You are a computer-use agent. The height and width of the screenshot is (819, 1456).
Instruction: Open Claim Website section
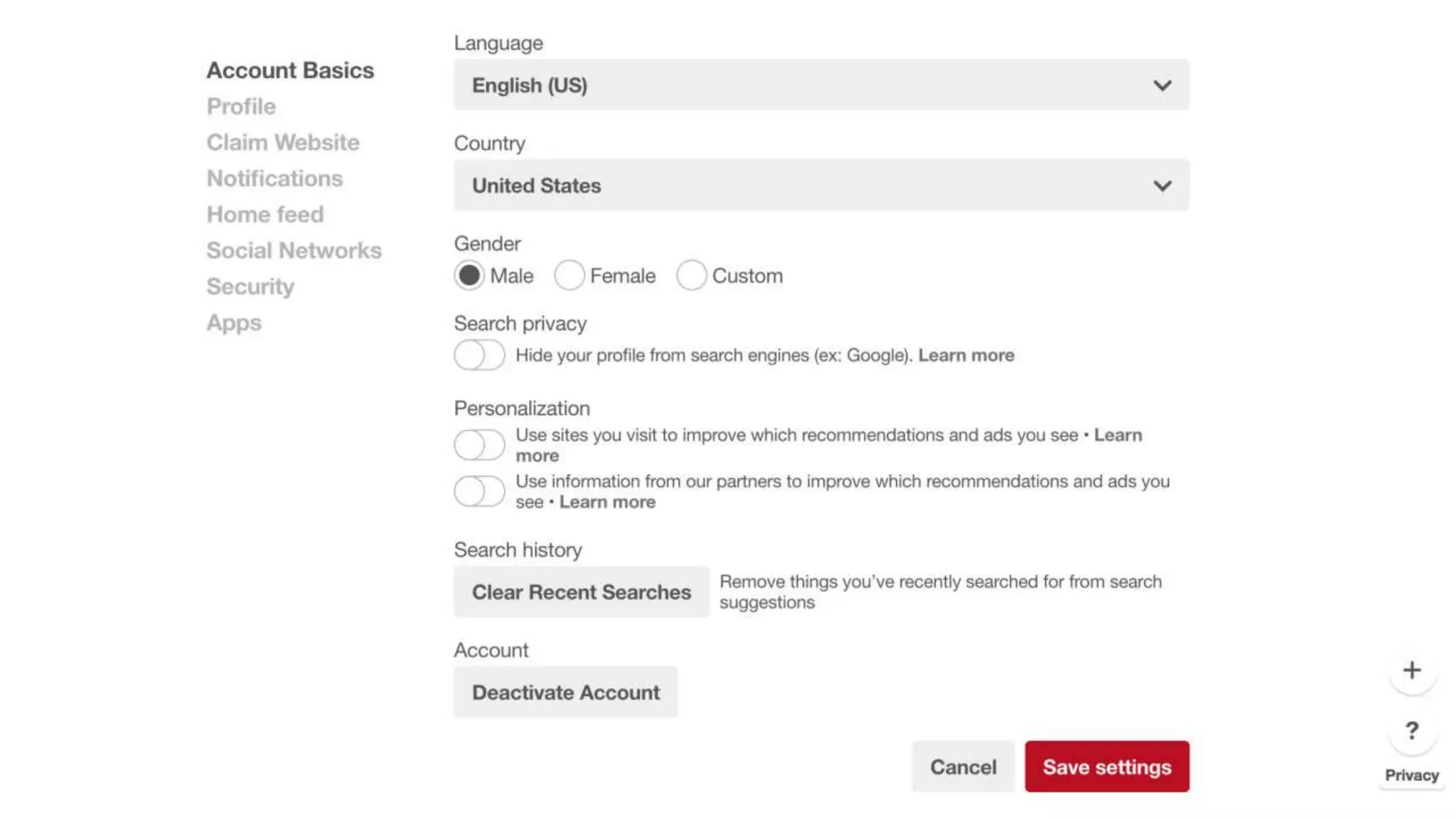tap(283, 142)
